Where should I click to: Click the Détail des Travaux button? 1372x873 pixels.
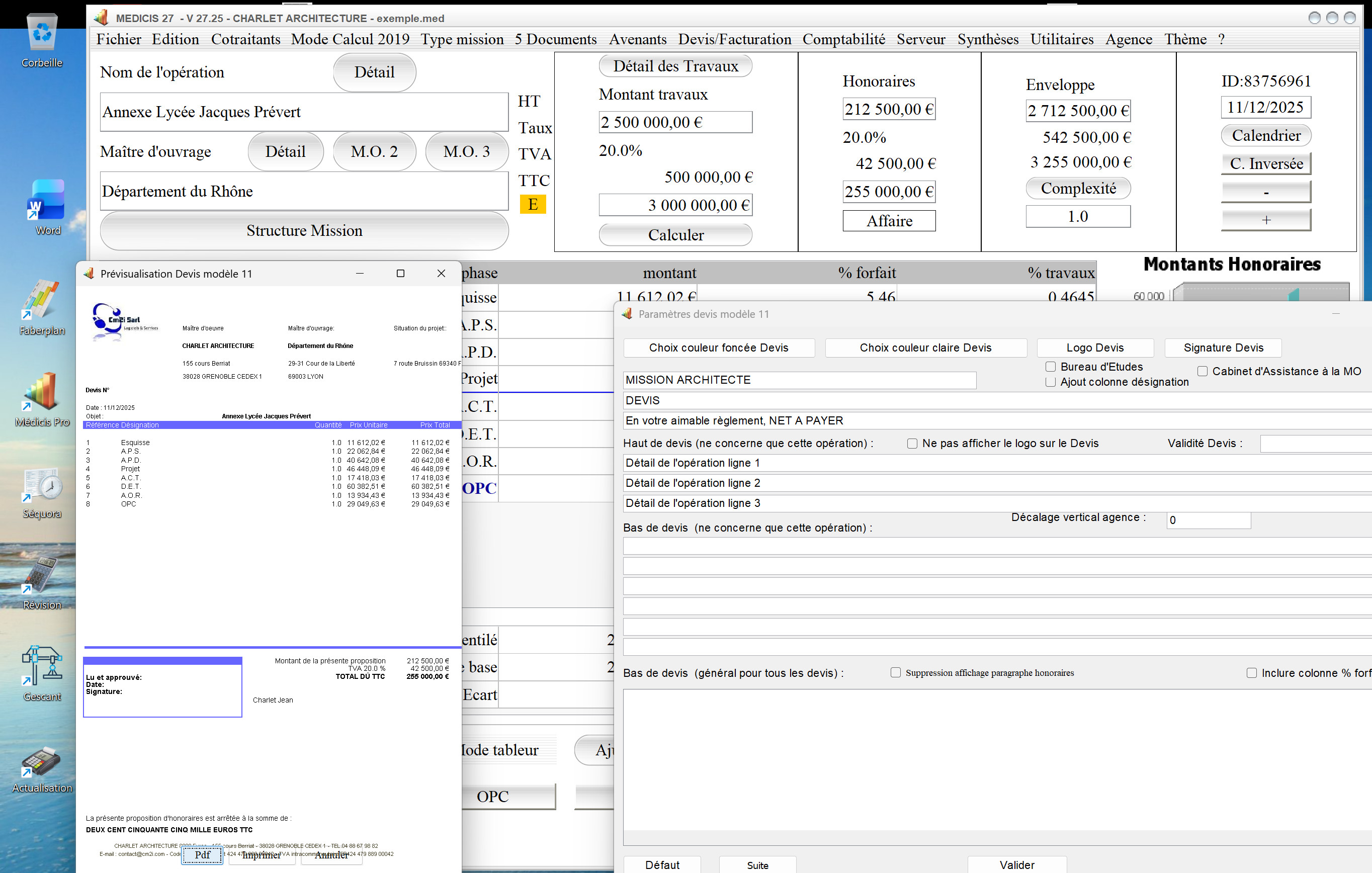(x=676, y=66)
